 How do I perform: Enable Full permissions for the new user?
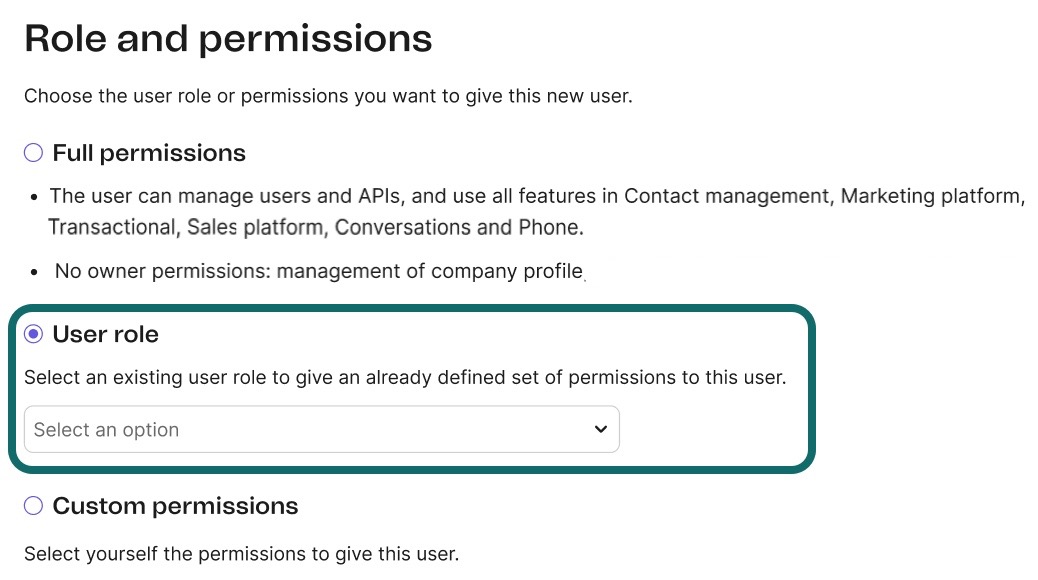[32, 152]
